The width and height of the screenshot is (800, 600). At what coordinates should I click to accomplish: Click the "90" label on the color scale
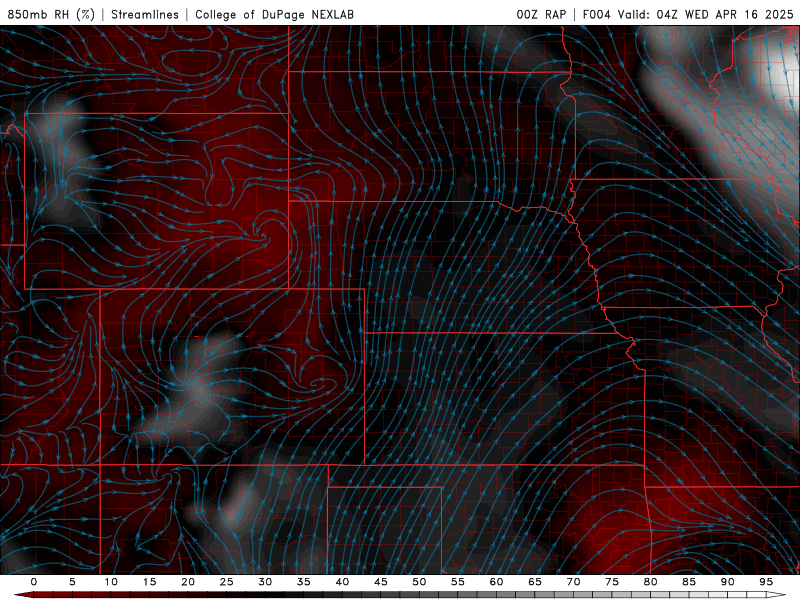click(x=727, y=582)
